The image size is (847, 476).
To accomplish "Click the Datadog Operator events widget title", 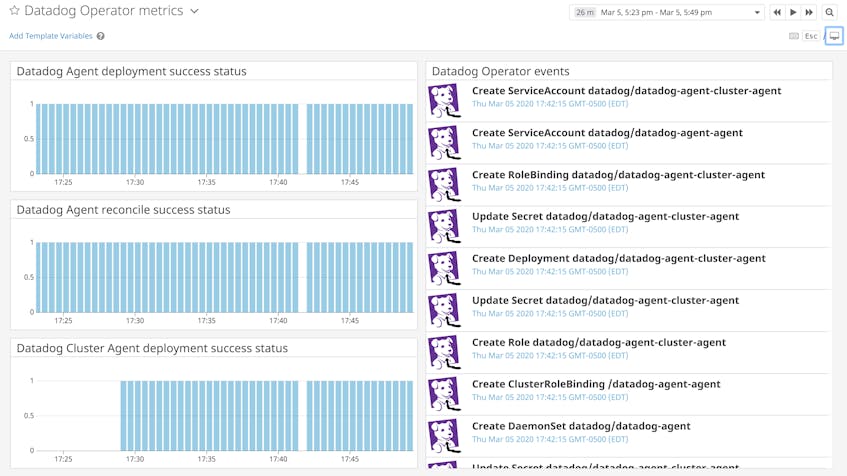I will pos(500,71).
